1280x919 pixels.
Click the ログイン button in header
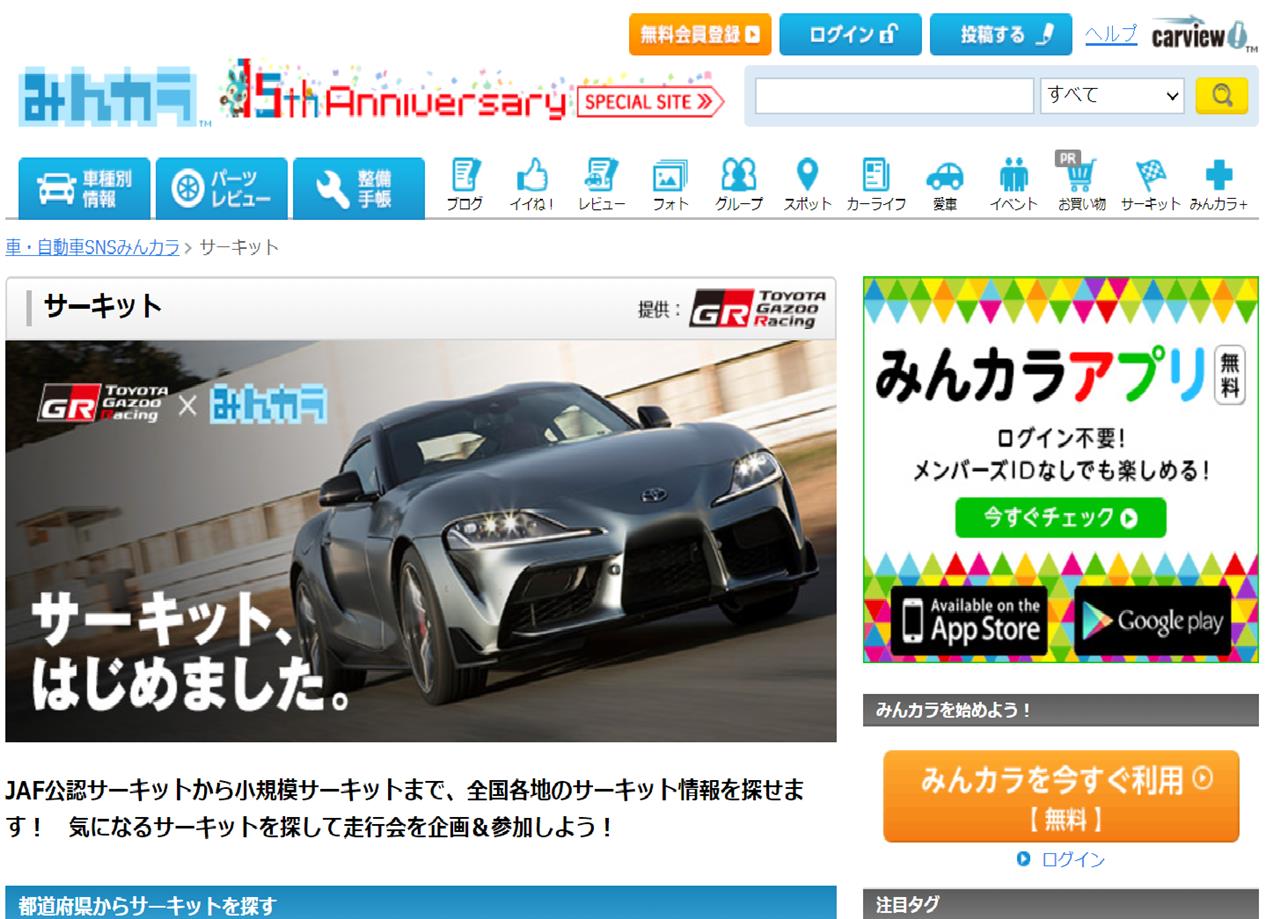(x=851, y=35)
